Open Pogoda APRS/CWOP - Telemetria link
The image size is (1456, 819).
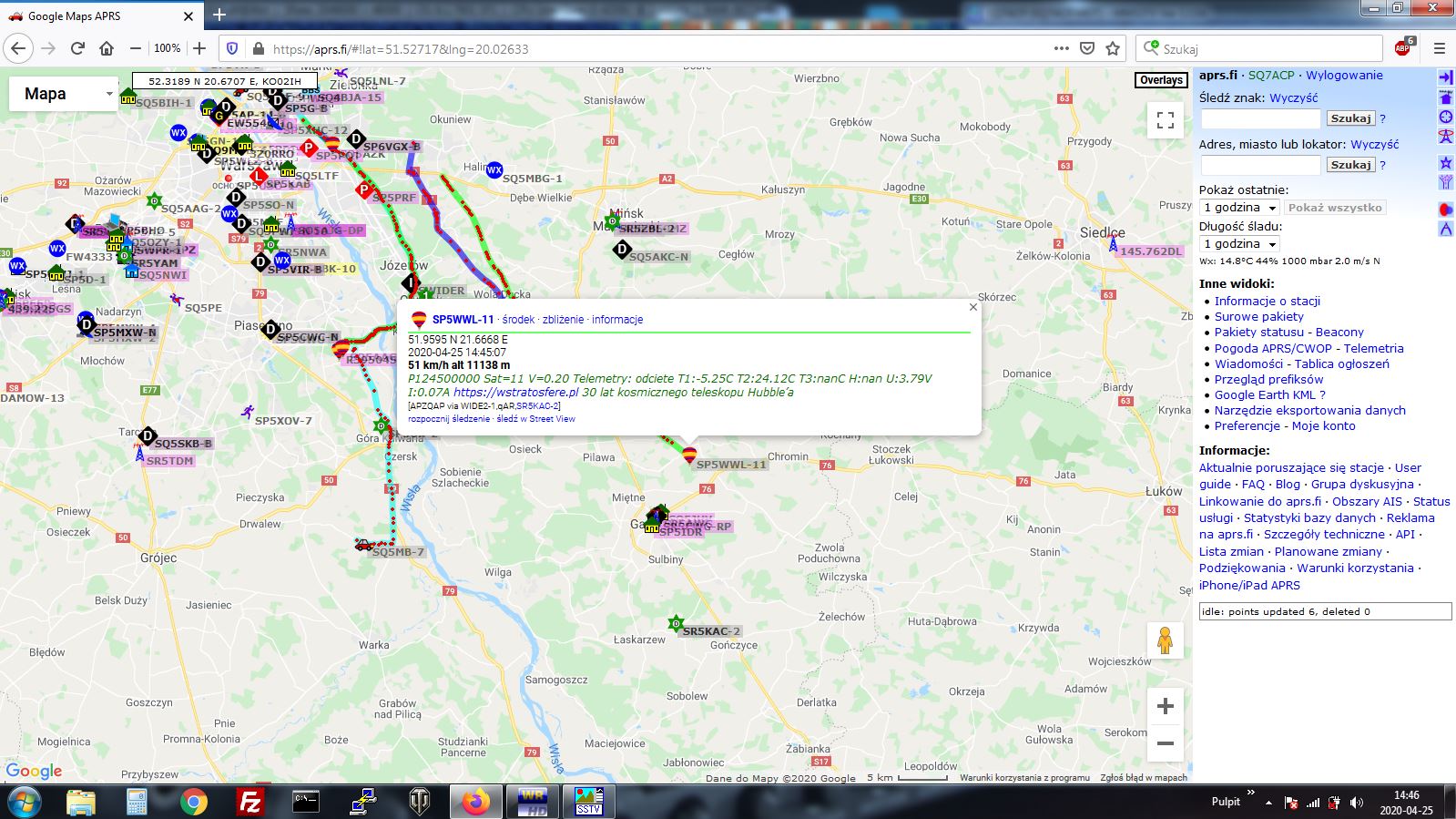(x=1308, y=348)
